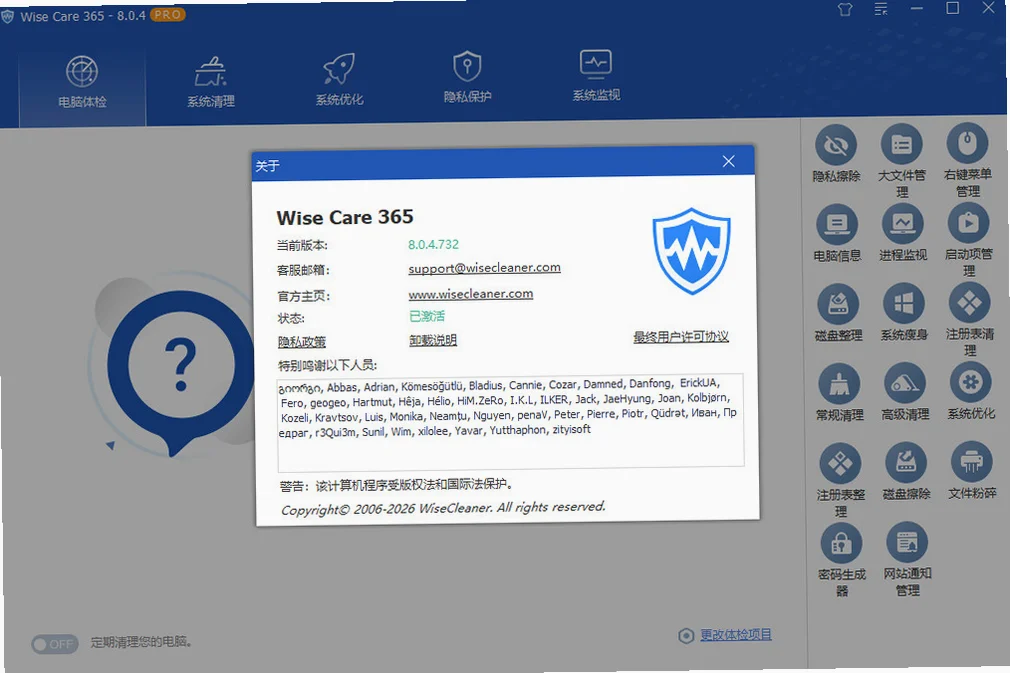The width and height of the screenshot is (1010, 673).
Task: Open the 常规清理 common cleaner tool
Action: (839, 393)
